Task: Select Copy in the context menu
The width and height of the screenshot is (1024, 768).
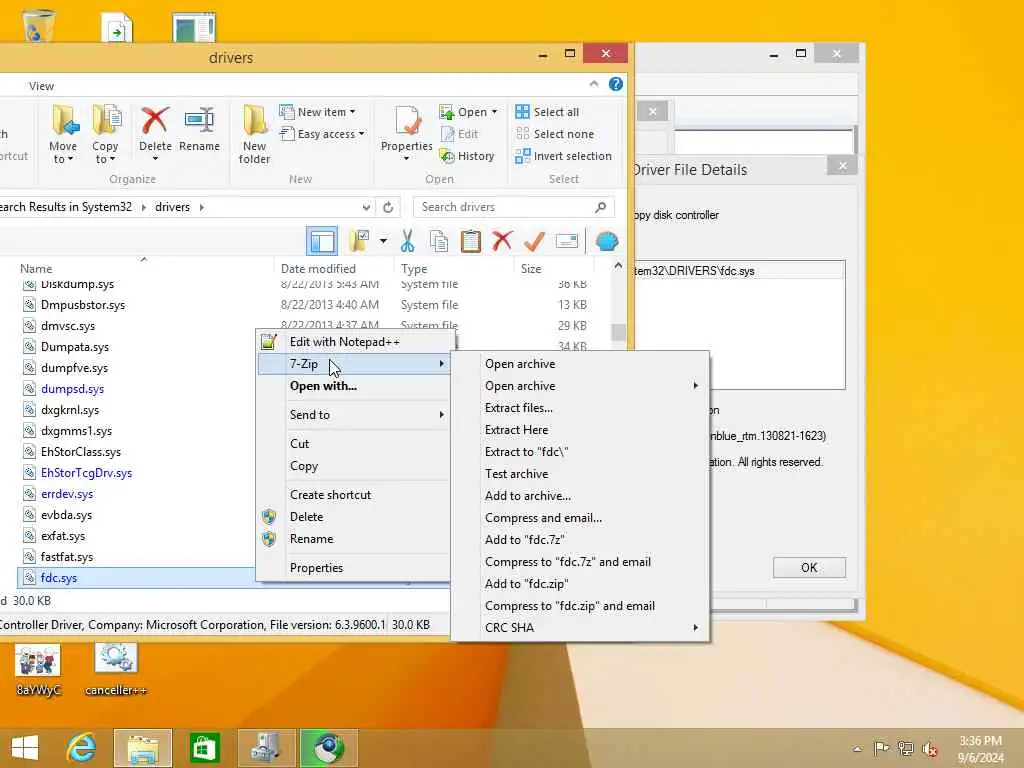Action: [x=355, y=466]
